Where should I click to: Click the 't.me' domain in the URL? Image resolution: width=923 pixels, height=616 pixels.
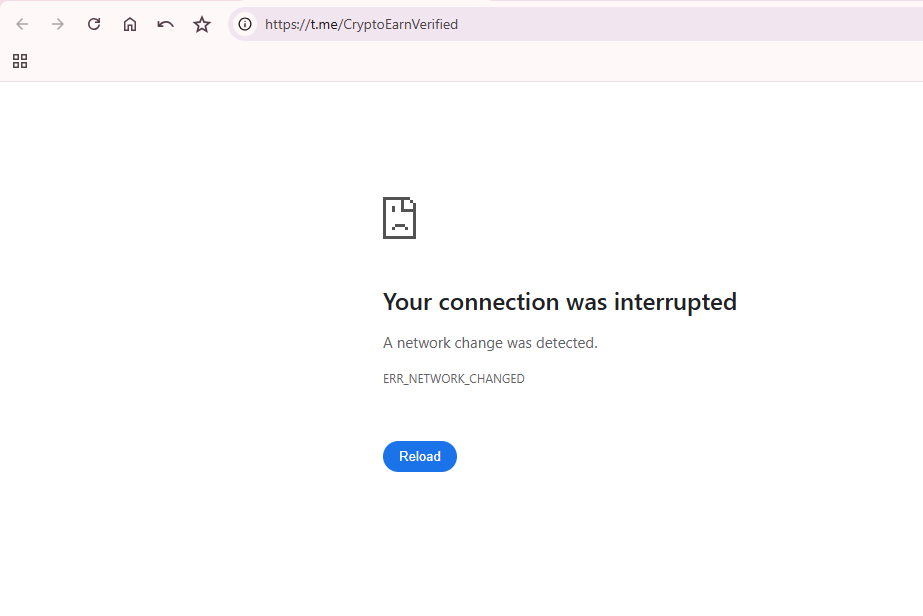321,24
